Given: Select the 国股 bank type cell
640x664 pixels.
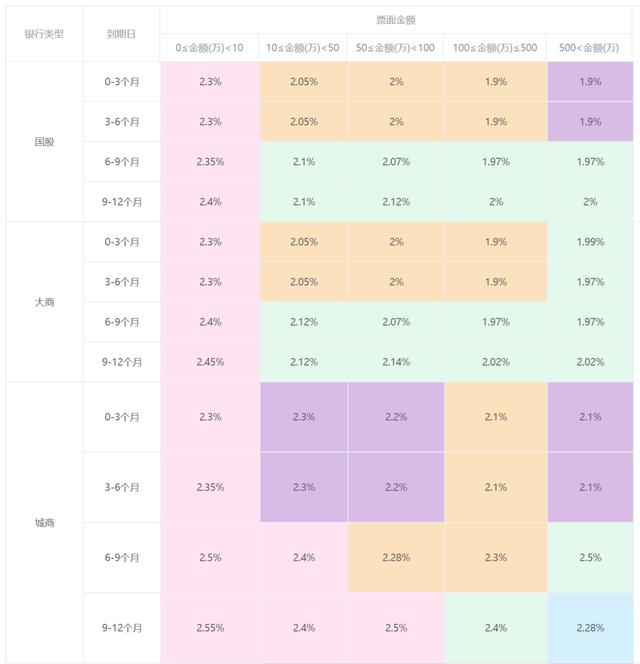Looking at the screenshot, I should pos(44,141).
